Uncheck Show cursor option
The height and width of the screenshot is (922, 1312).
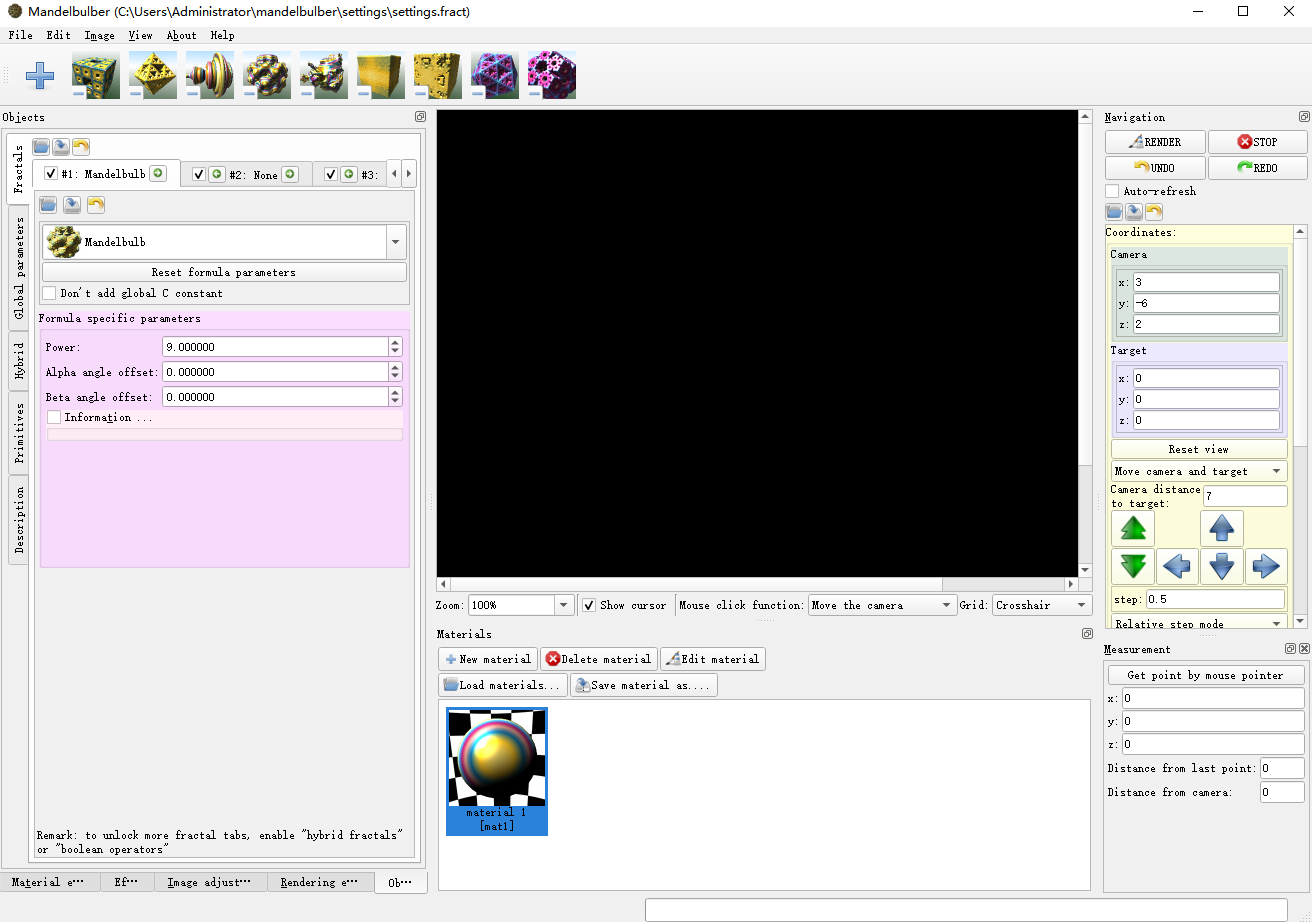pos(589,605)
